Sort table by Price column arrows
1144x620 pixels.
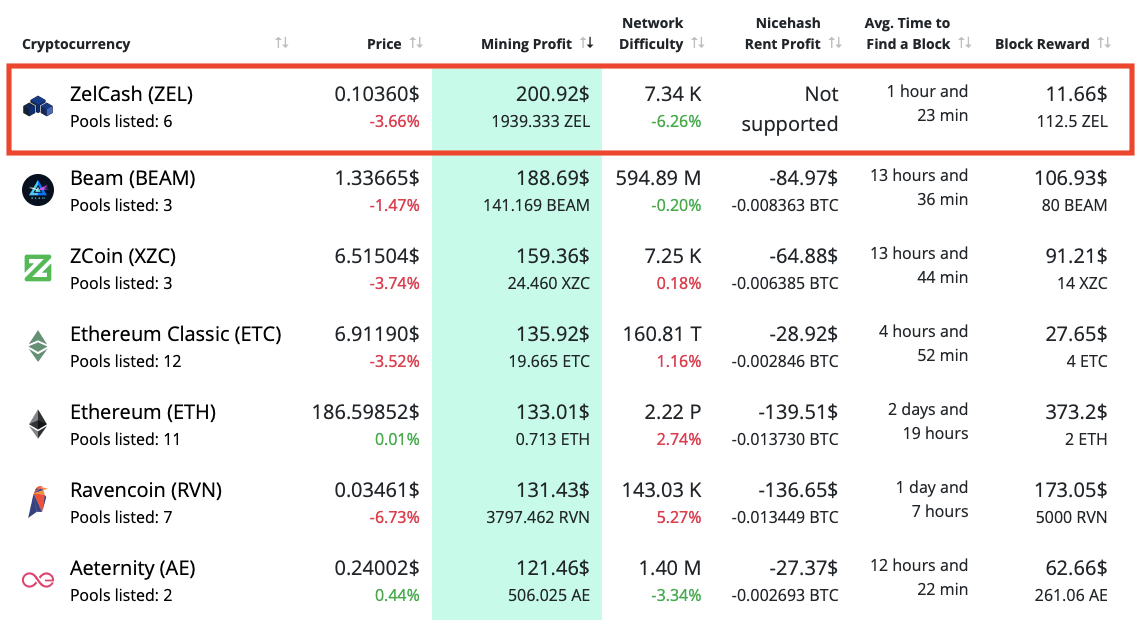tap(416, 43)
